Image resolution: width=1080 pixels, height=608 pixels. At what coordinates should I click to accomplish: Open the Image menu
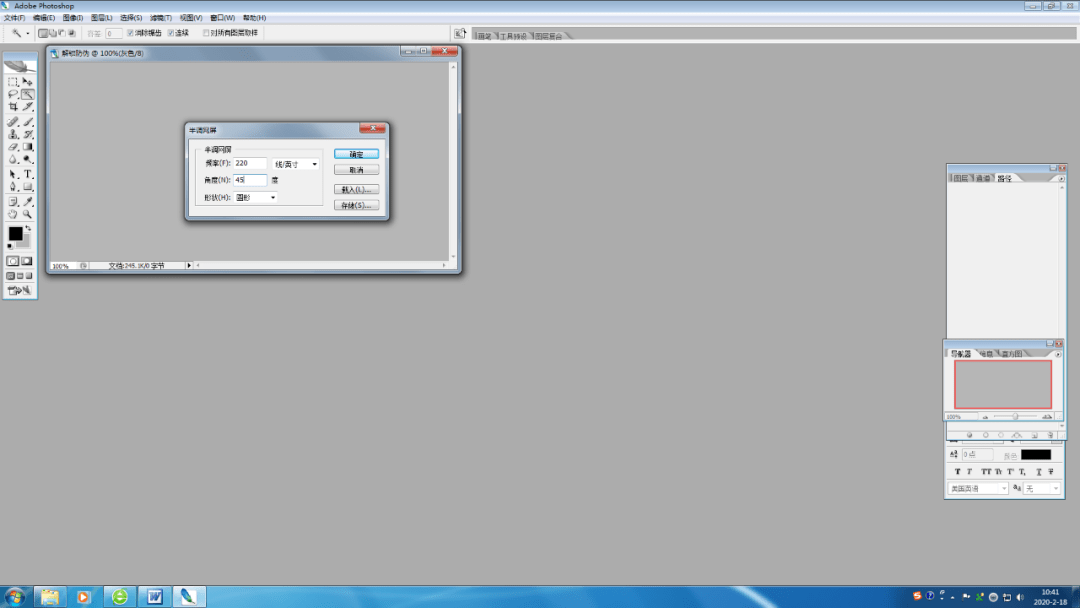pos(73,18)
